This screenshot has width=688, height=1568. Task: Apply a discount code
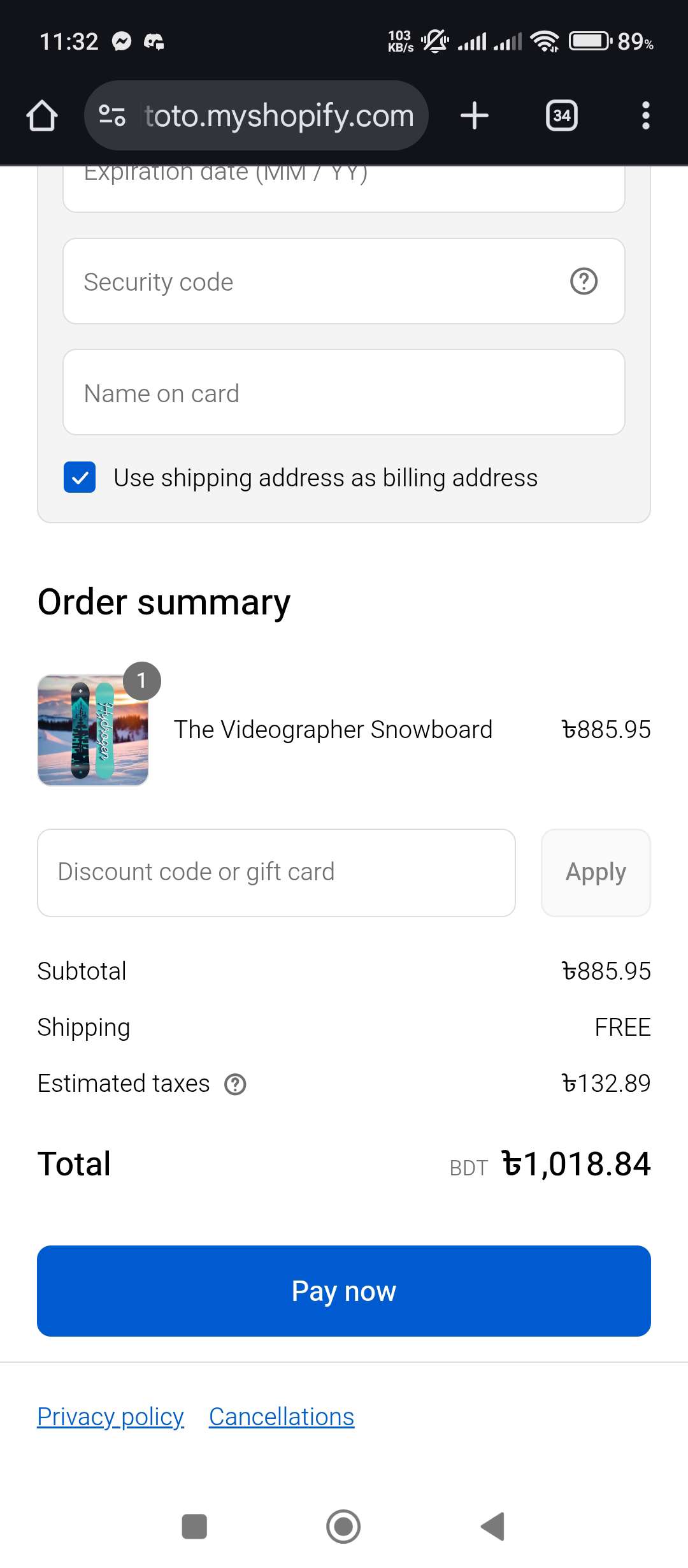click(x=595, y=873)
